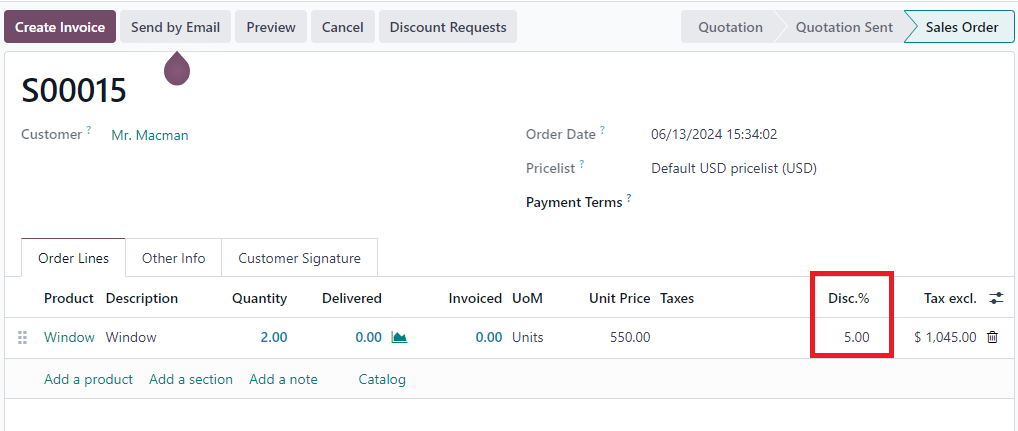
Task: Click the Preview button
Action: 271,27
